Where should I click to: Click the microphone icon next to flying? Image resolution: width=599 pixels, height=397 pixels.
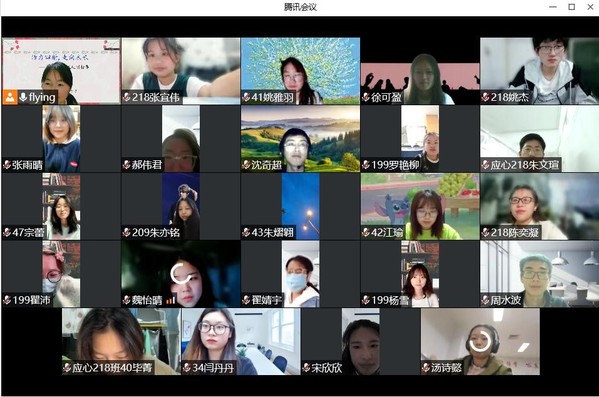[23, 97]
